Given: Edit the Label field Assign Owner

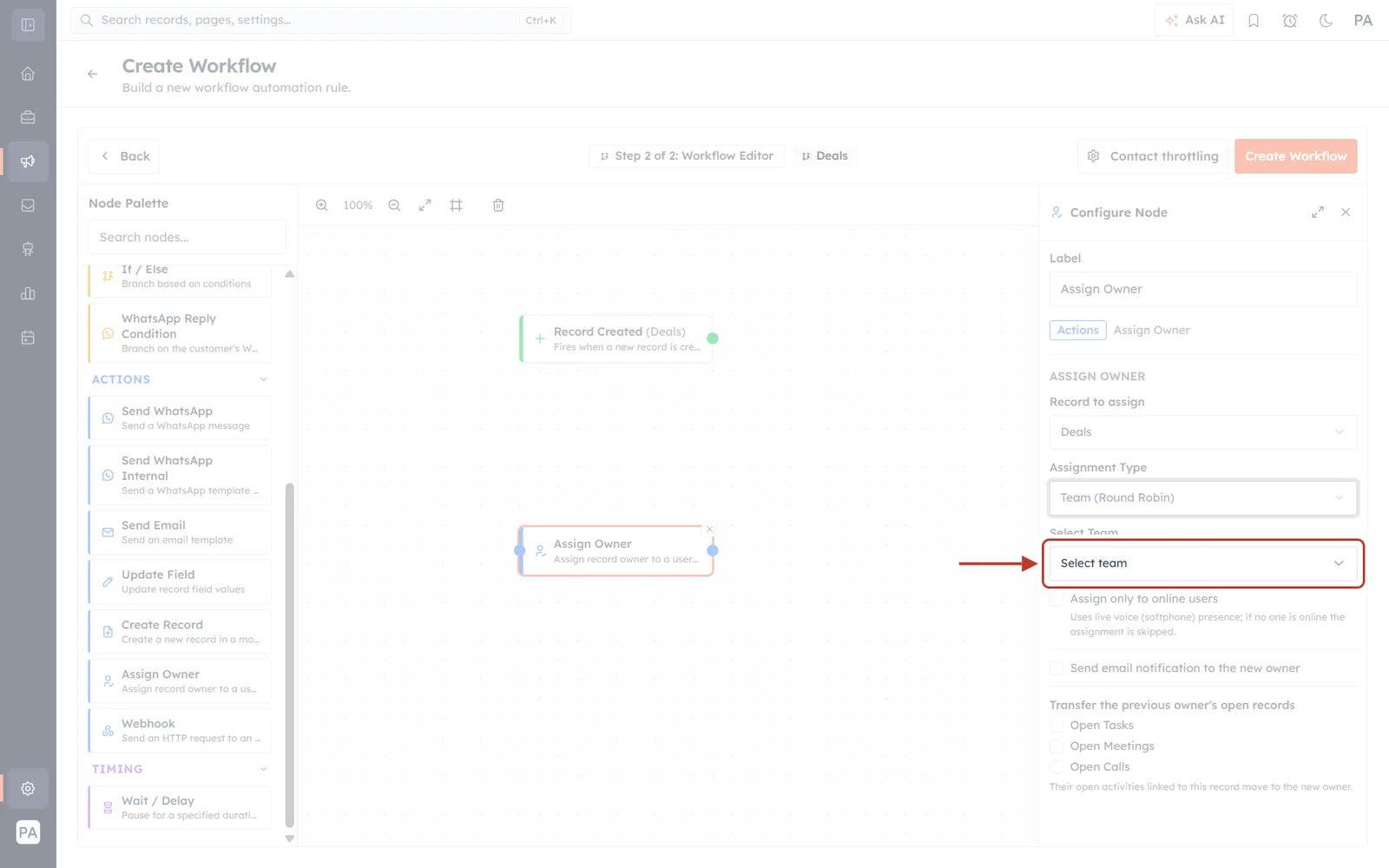Looking at the screenshot, I should (x=1203, y=289).
